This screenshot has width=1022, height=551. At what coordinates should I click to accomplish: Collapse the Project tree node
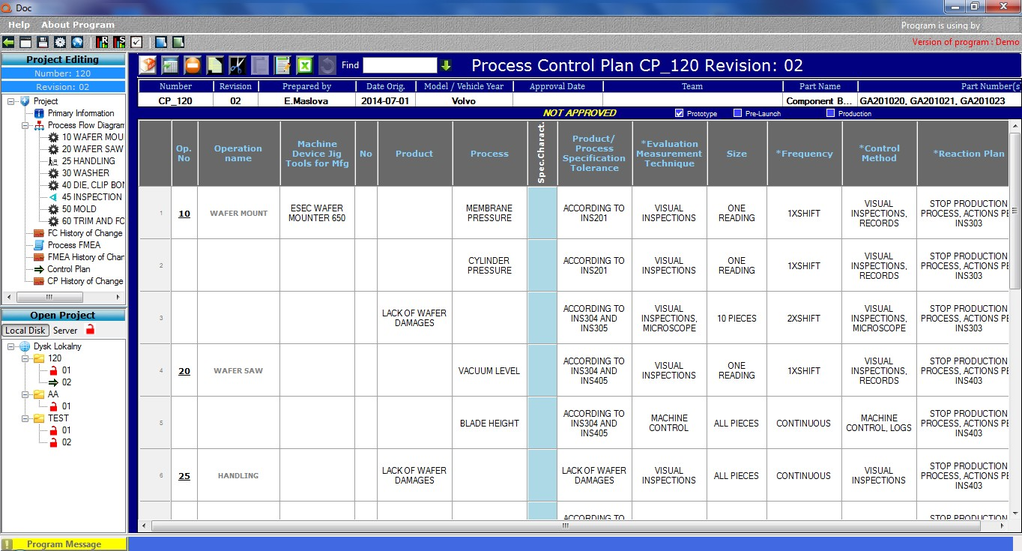click(11, 101)
